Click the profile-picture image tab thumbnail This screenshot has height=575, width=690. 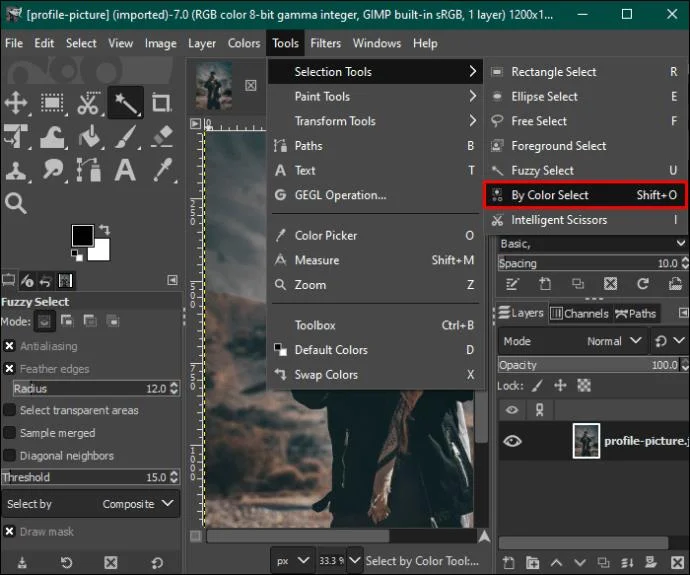[x=214, y=85]
